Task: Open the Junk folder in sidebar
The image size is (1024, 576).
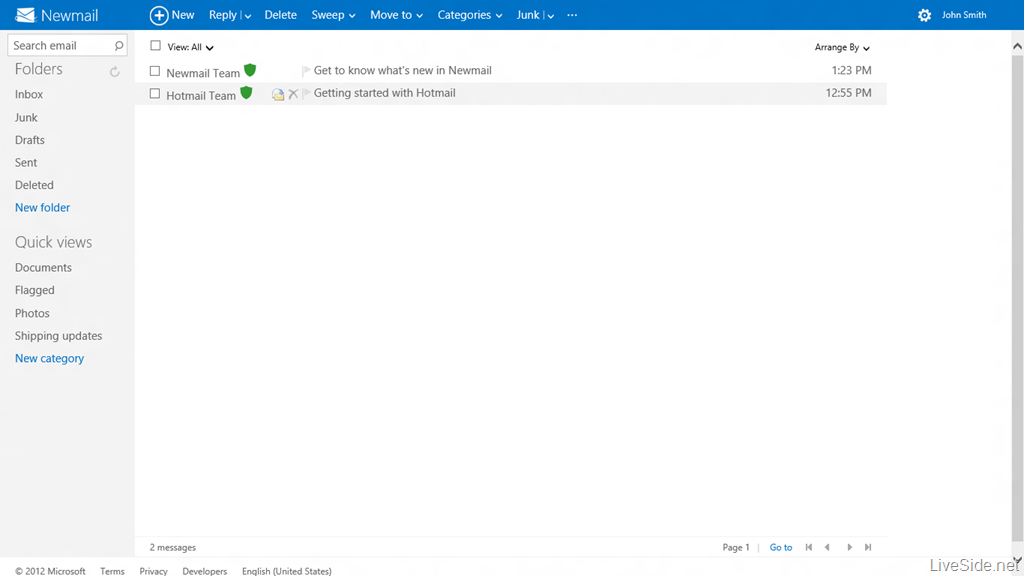Action: [x=27, y=117]
